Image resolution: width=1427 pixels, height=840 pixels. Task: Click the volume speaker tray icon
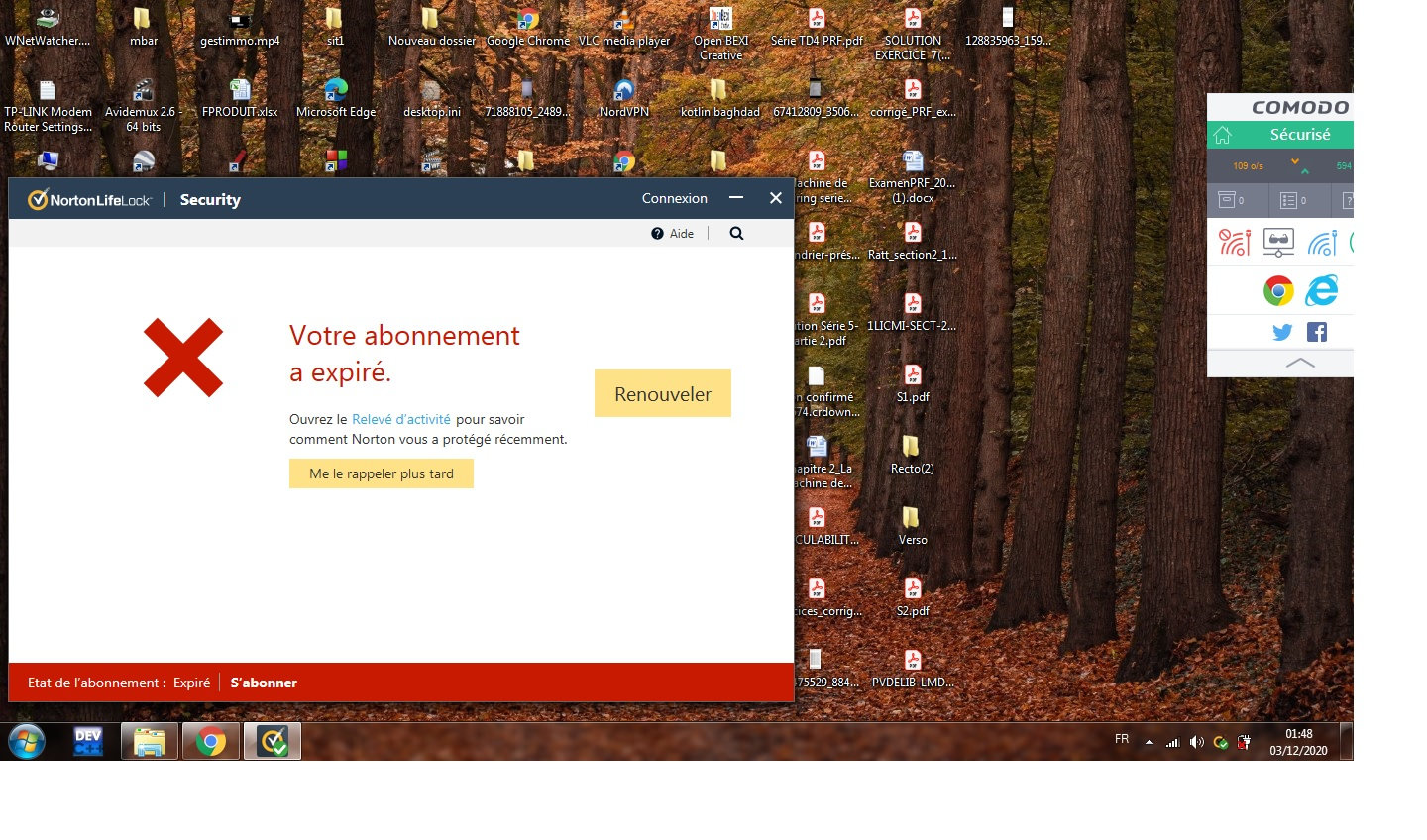(1196, 742)
